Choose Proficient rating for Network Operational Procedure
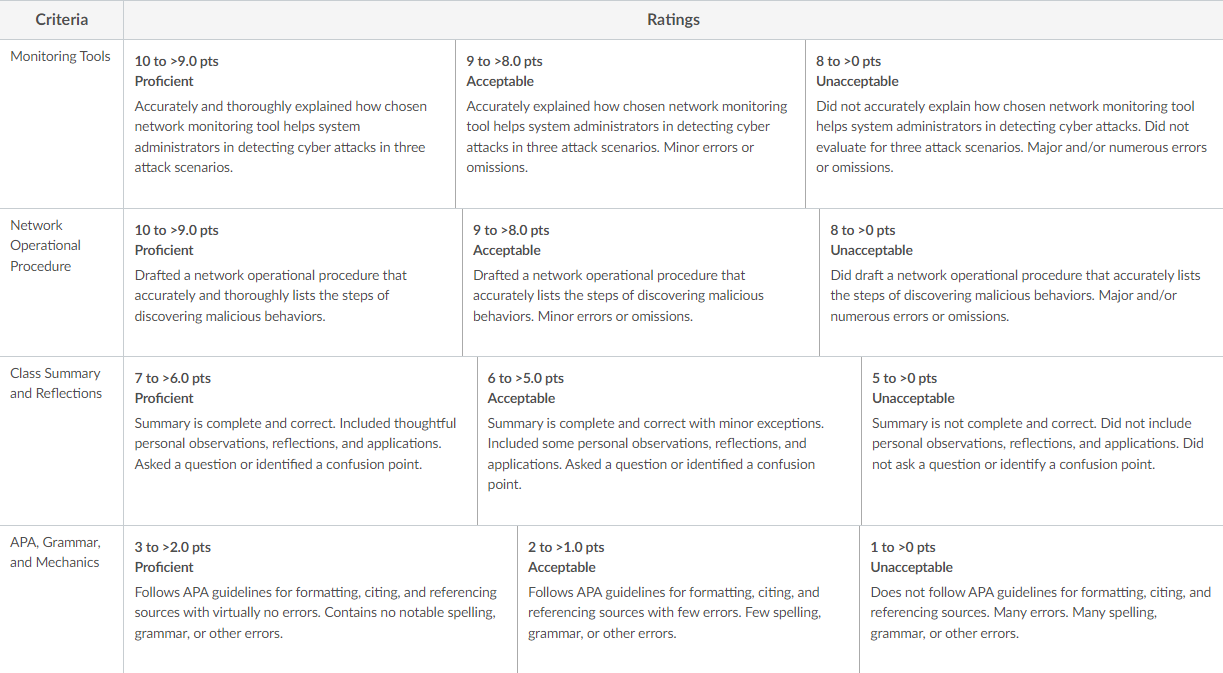The width and height of the screenshot is (1223, 673). click(x=293, y=282)
